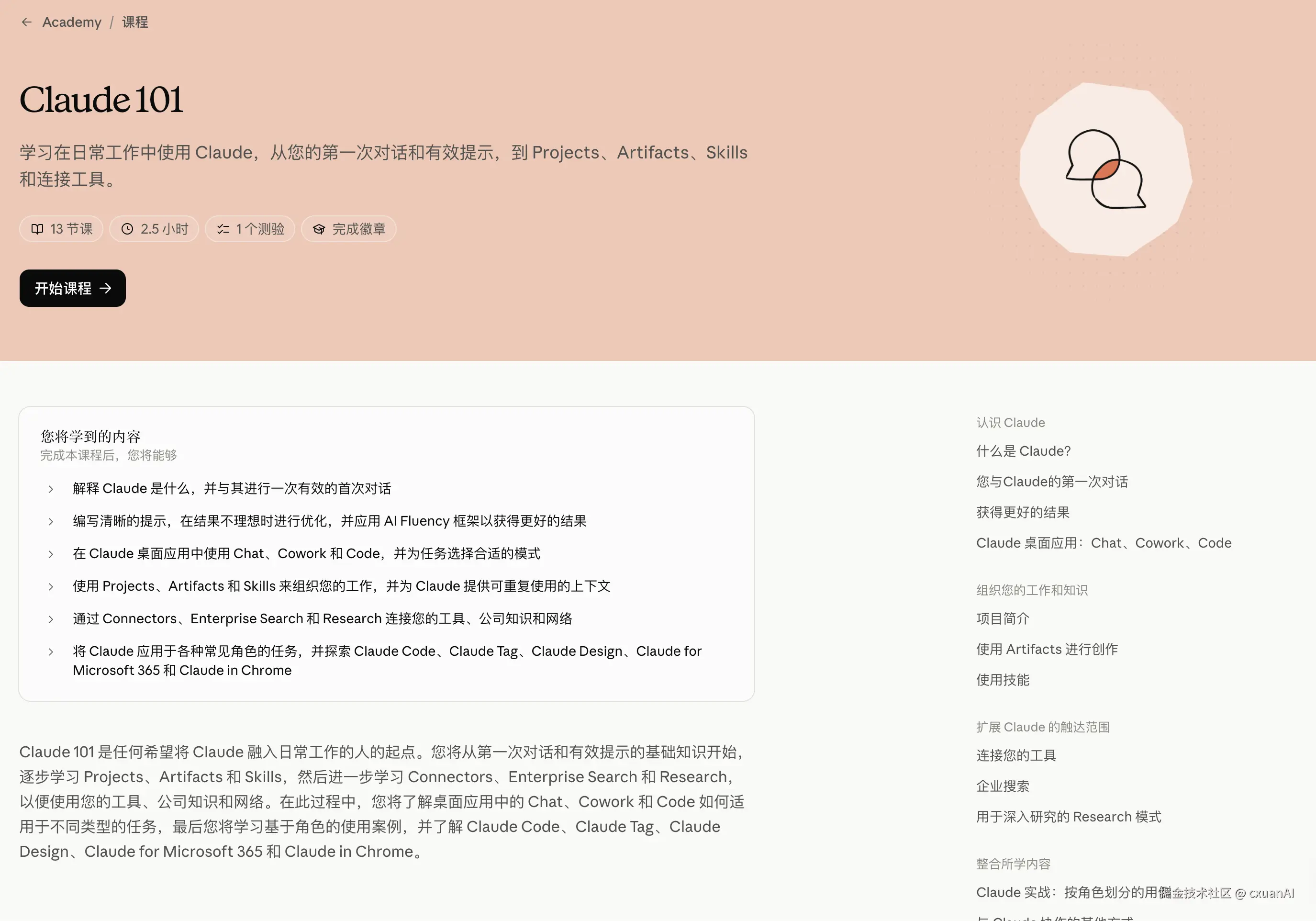Open lesson 使用技能

click(x=1003, y=680)
